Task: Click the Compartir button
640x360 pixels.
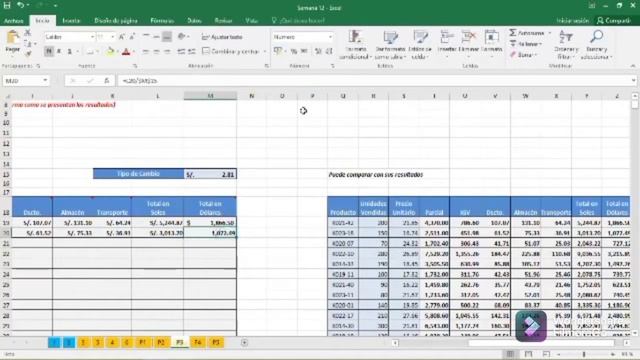Action: 614,20
